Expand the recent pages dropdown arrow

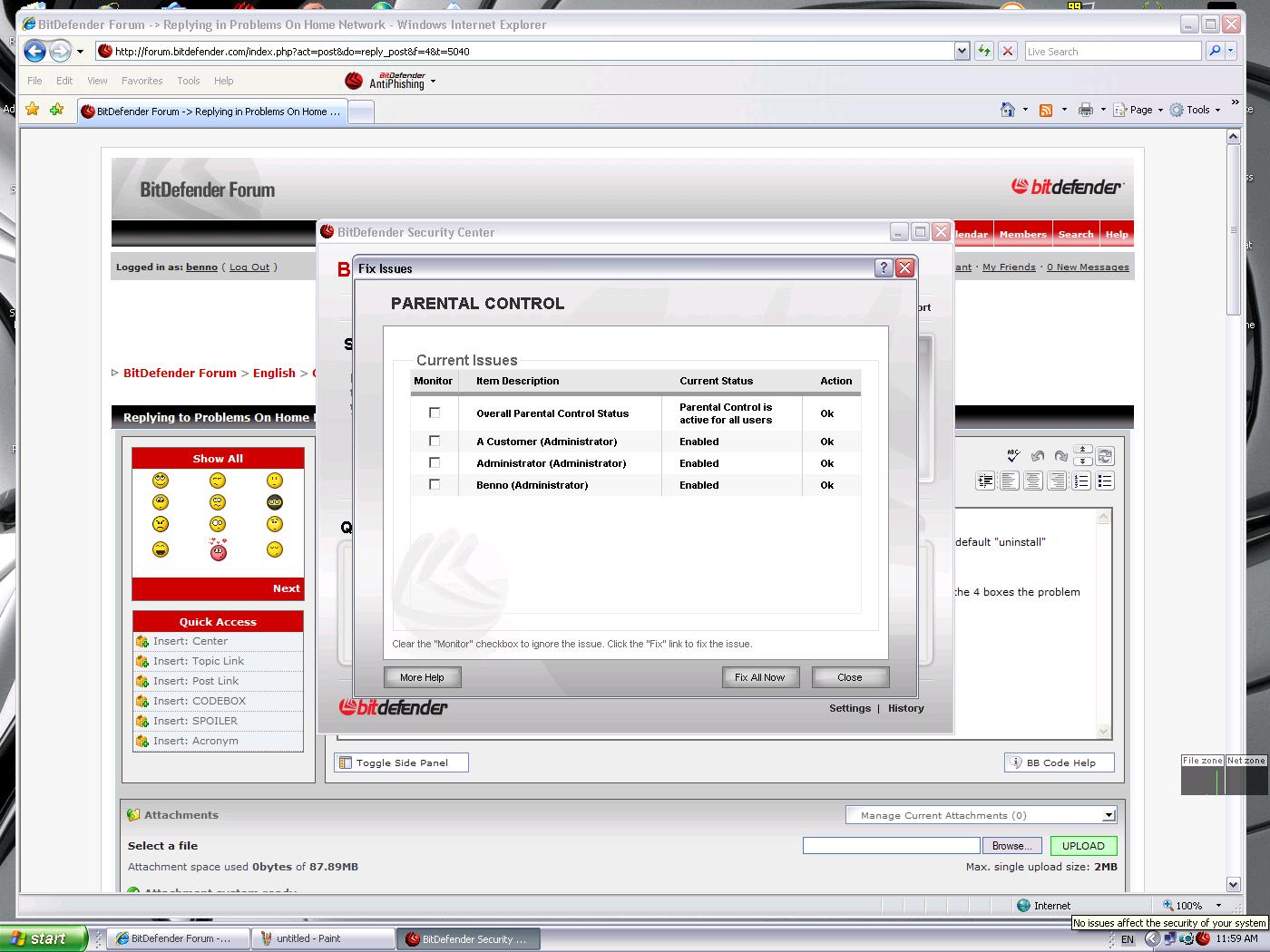80,52
